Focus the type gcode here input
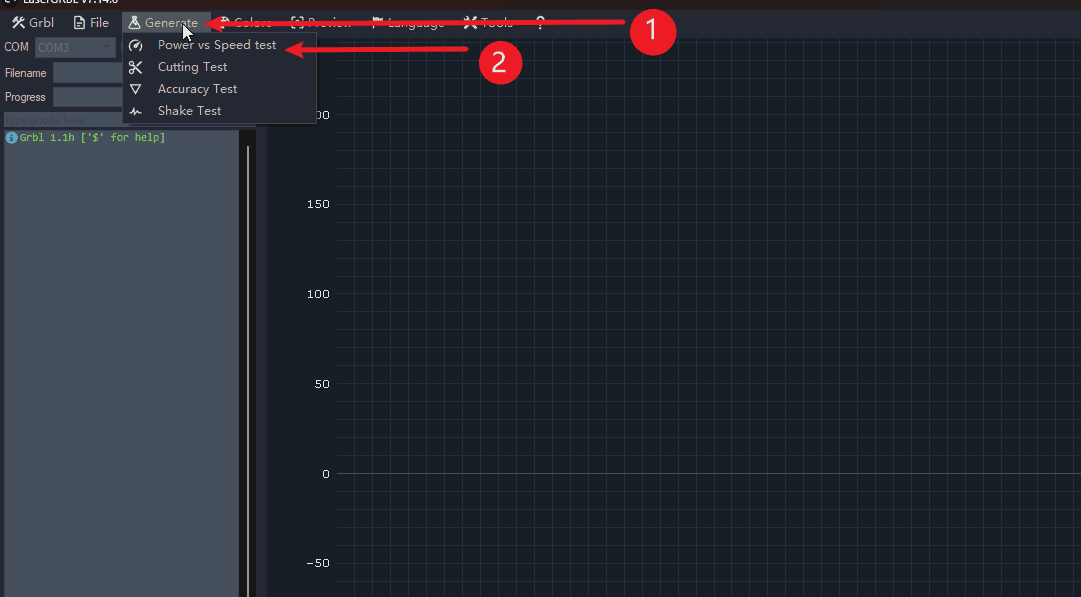Image resolution: width=1081 pixels, height=597 pixels. point(60,121)
